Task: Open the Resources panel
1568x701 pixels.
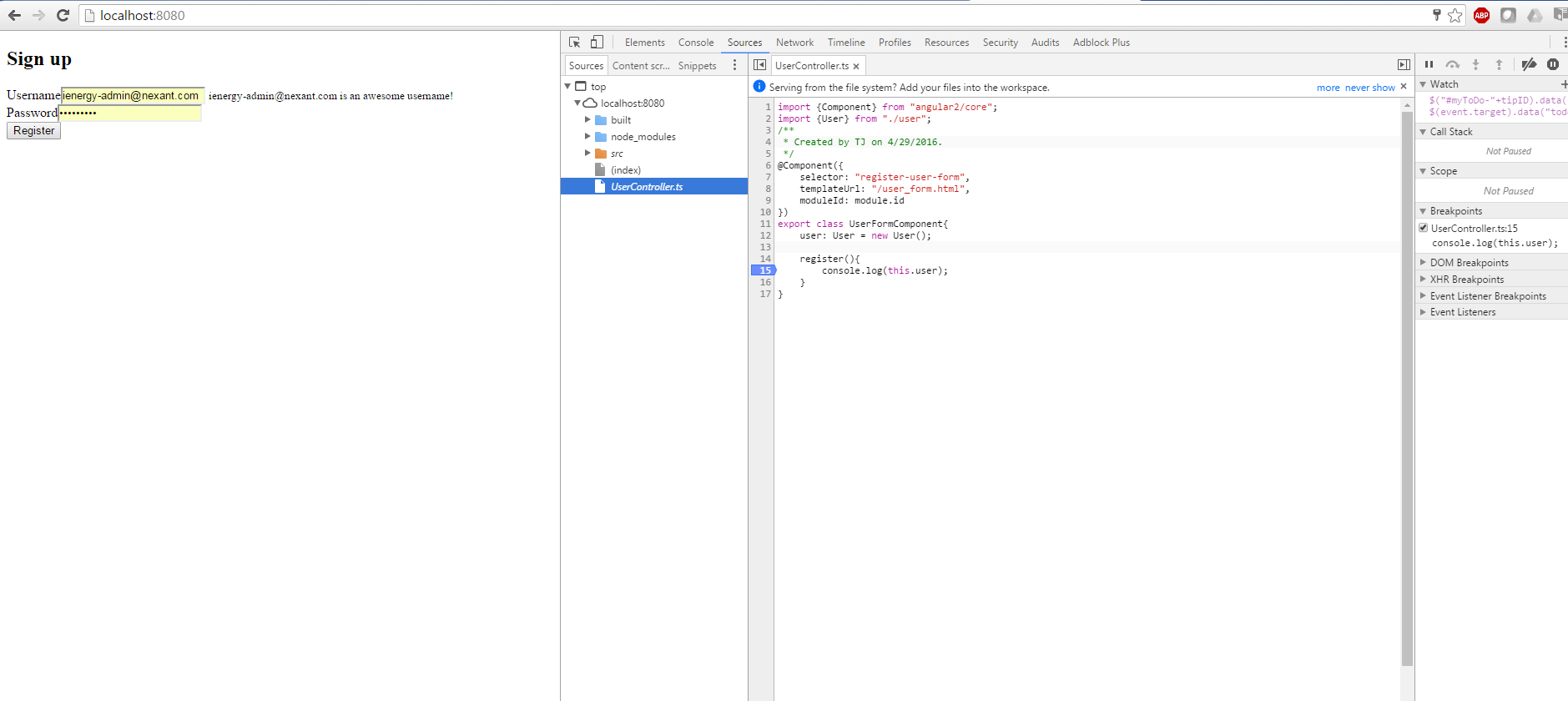Action: click(x=946, y=43)
